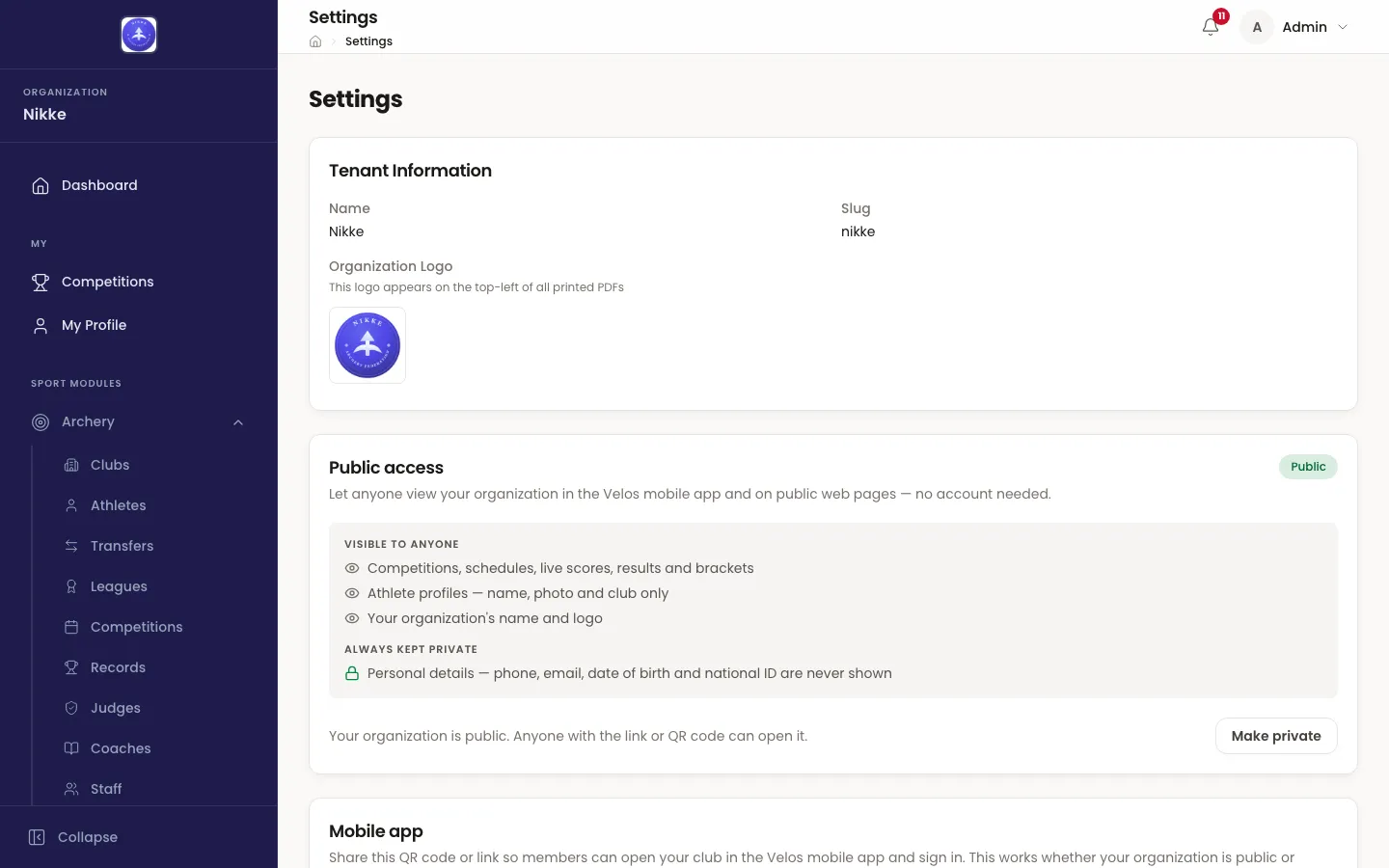1389x868 pixels.
Task: Click the Leagues ribbon icon
Action: [x=71, y=586]
